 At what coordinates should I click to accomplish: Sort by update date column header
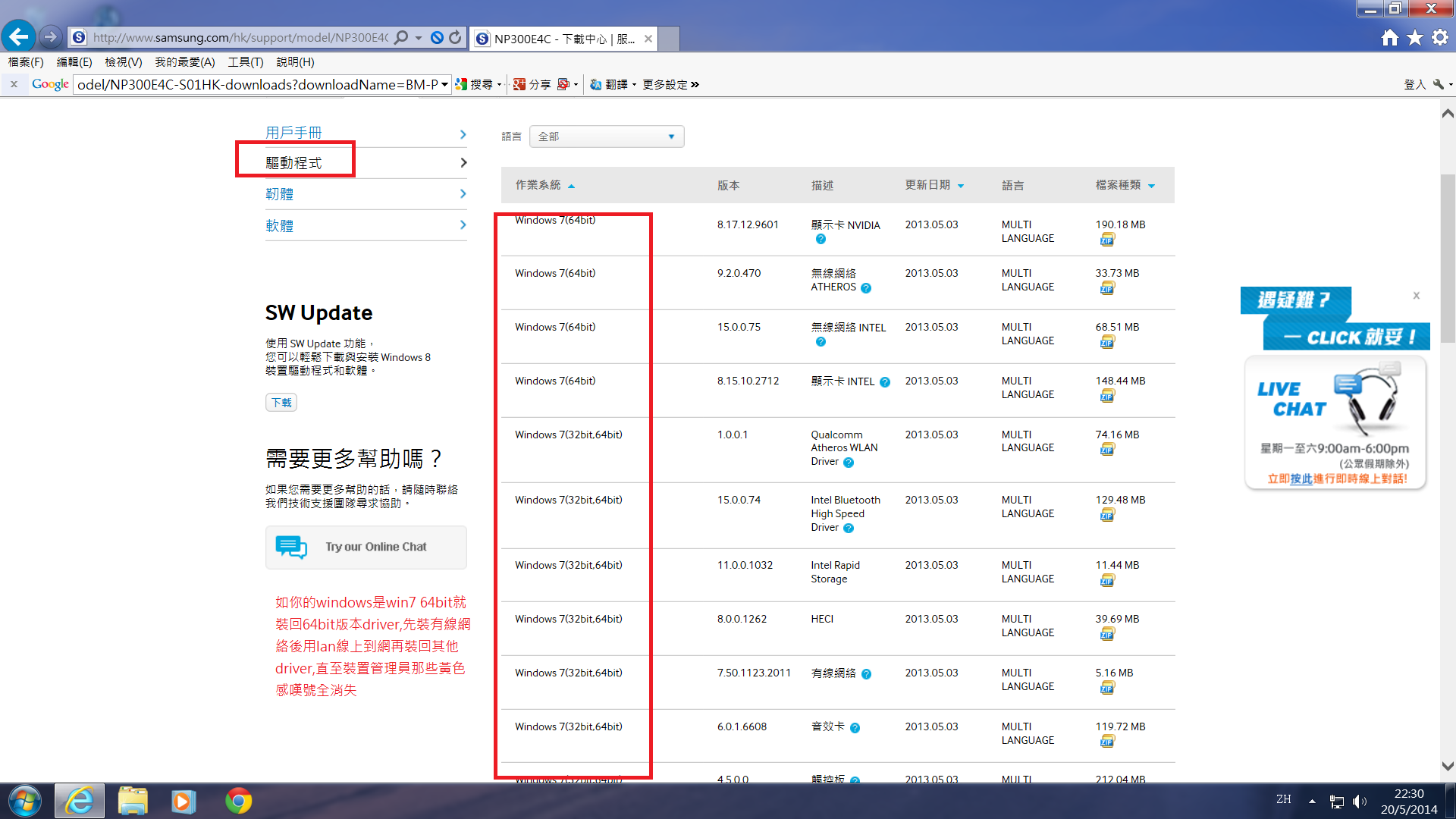(934, 185)
